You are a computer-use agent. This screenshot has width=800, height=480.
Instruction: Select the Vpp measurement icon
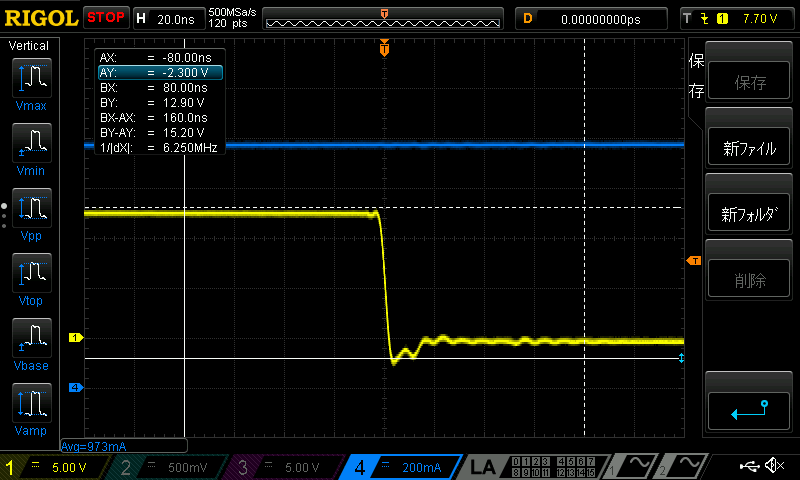point(32,208)
